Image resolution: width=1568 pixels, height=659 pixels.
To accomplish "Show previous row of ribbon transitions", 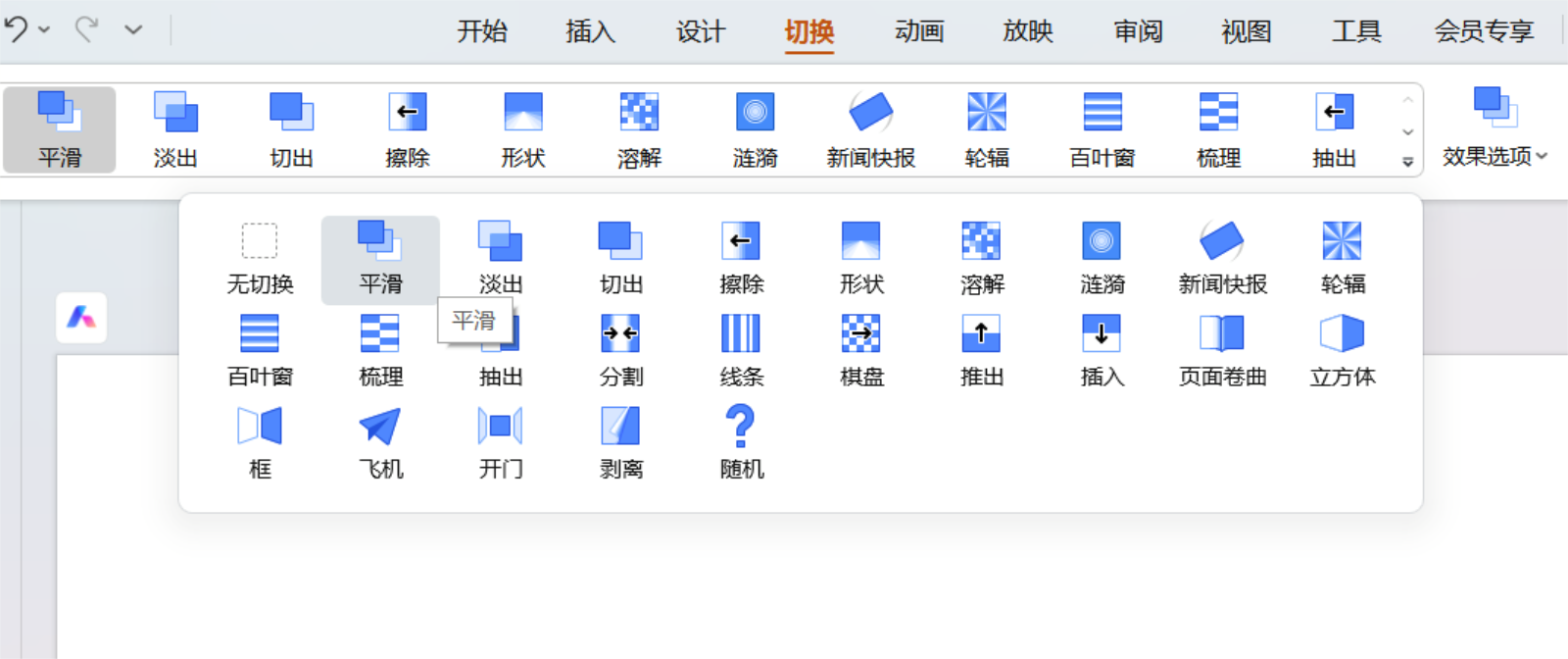I will point(1407,100).
